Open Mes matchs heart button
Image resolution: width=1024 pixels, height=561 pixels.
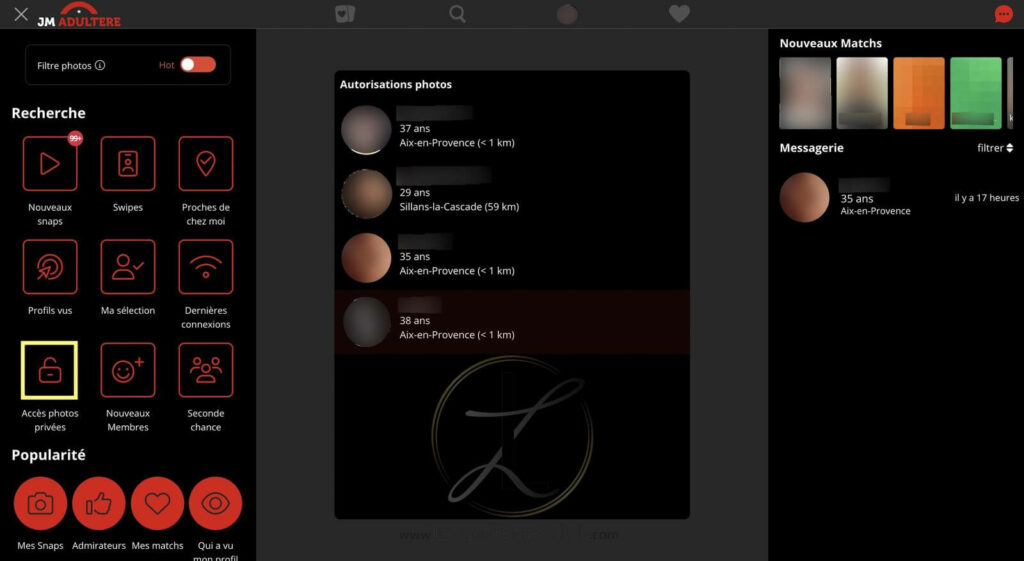click(157, 504)
